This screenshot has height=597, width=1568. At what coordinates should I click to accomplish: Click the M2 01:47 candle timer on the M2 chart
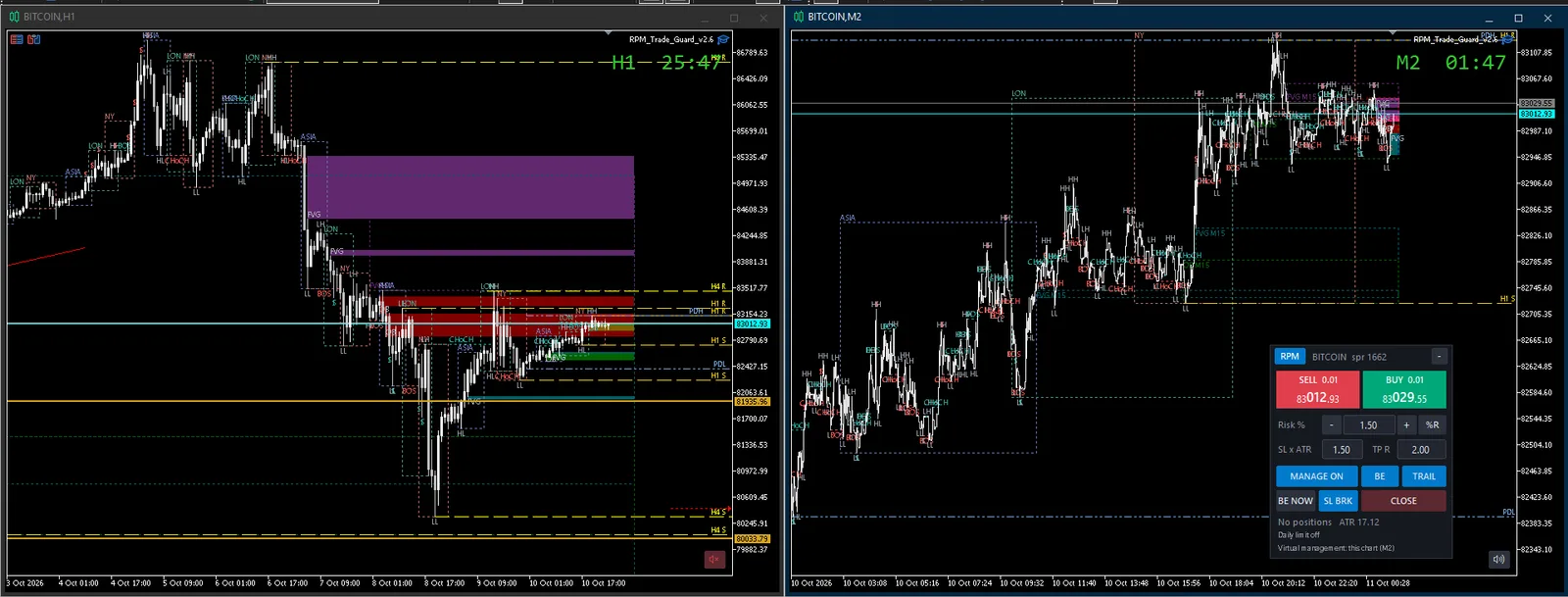tap(1450, 63)
